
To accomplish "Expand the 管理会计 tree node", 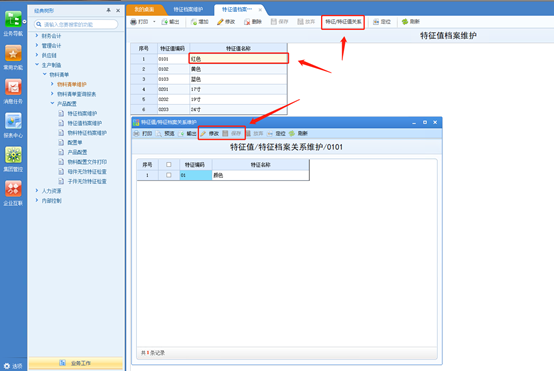I will pyautogui.click(x=37, y=45).
